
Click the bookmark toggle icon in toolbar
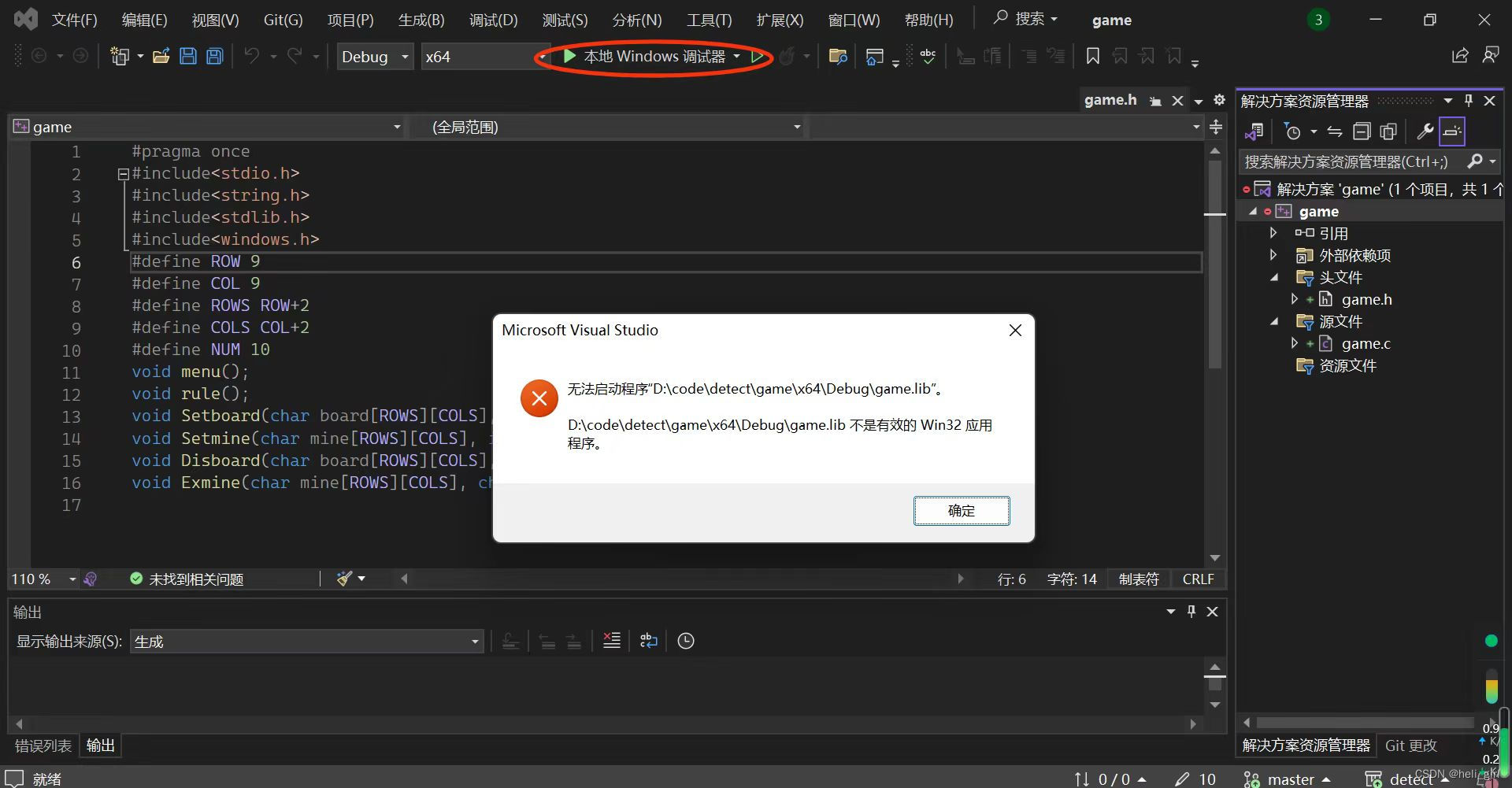point(1093,56)
